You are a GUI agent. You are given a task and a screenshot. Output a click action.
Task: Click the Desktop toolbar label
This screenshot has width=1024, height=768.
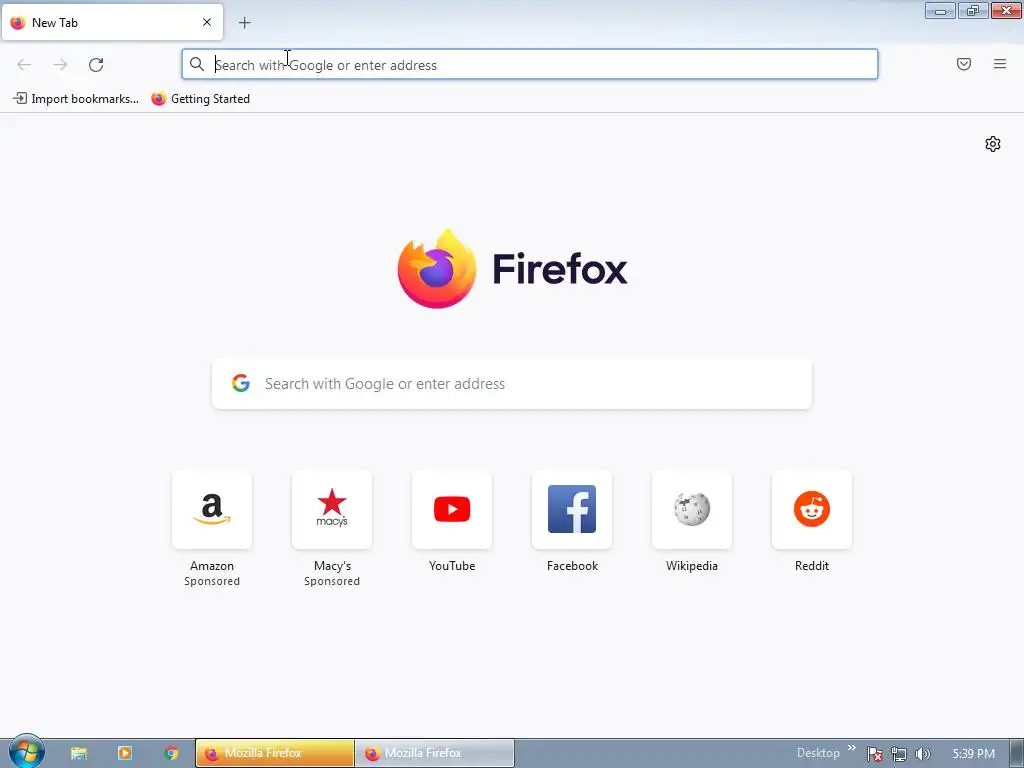pos(818,753)
